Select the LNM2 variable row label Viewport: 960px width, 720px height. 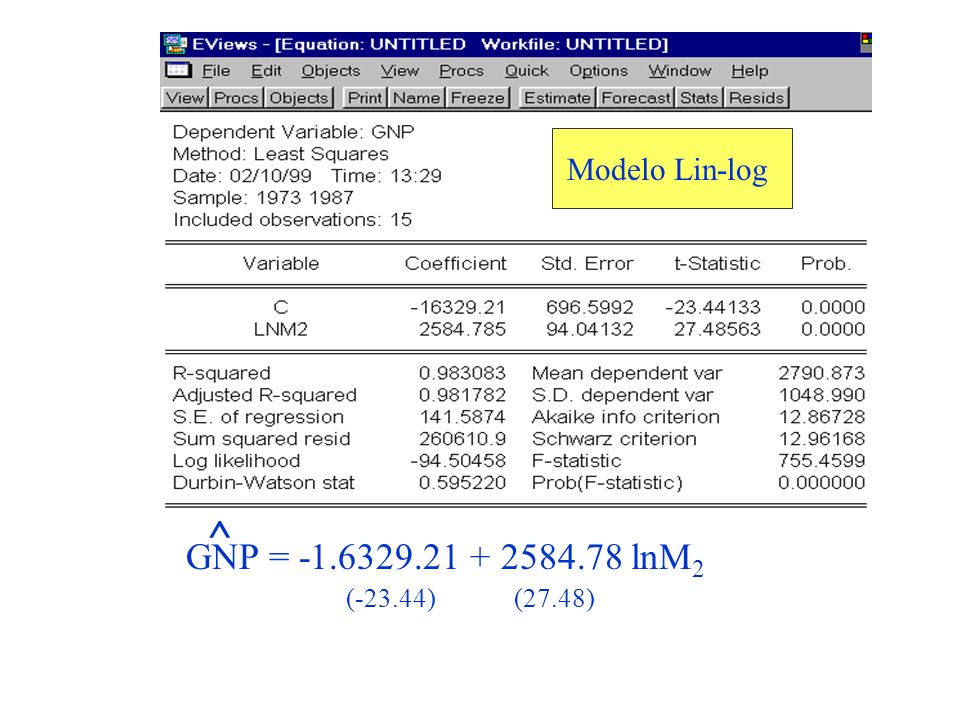(x=280, y=329)
